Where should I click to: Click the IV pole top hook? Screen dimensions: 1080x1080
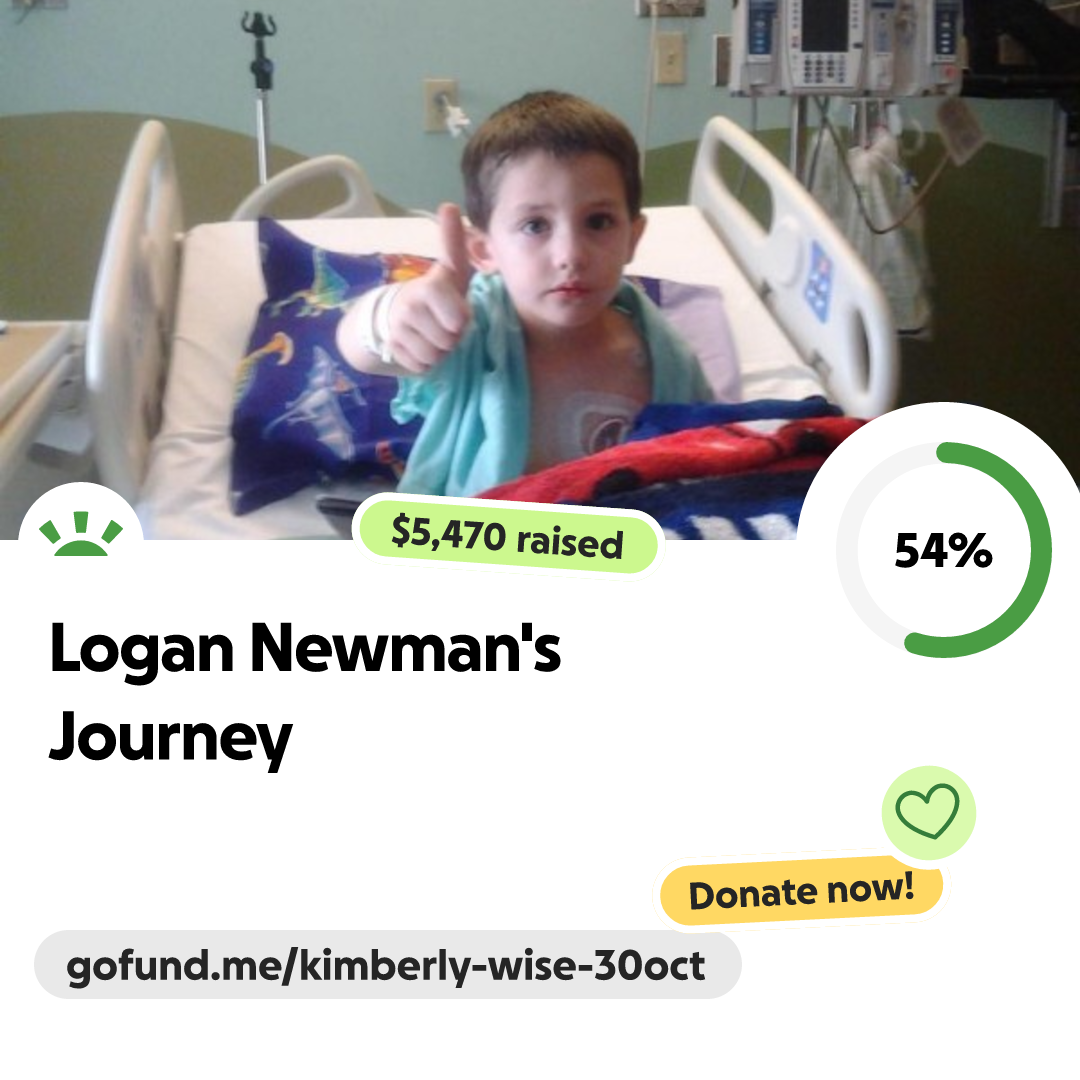coord(258,26)
